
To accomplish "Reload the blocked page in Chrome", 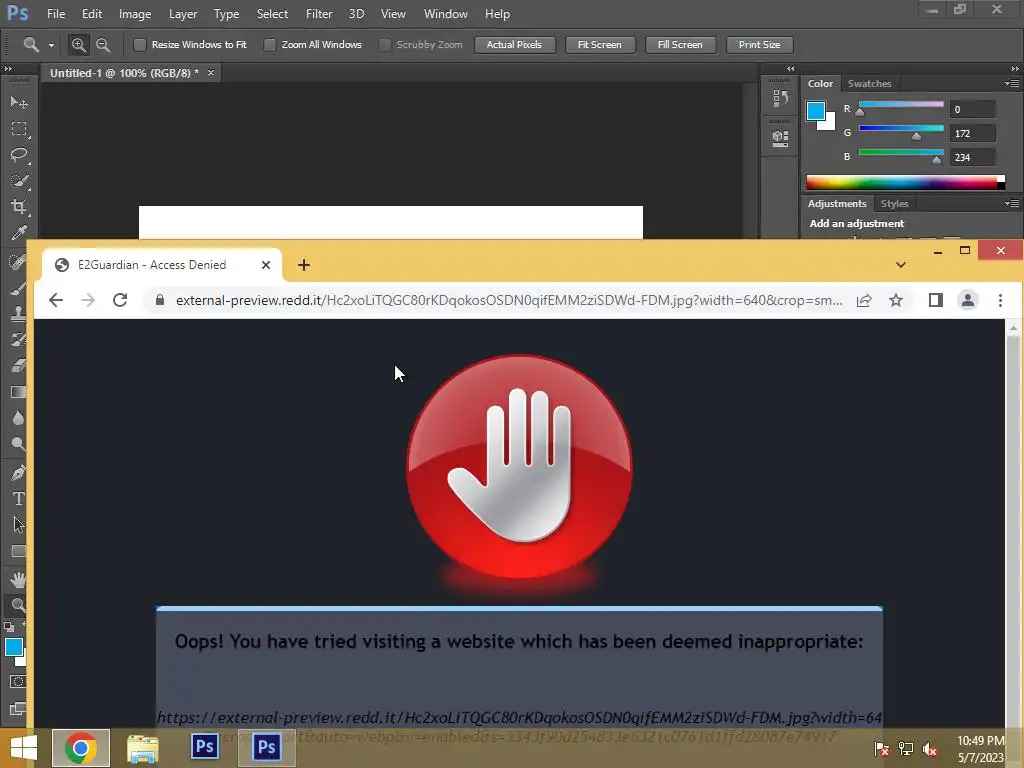I will coord(120,300).
